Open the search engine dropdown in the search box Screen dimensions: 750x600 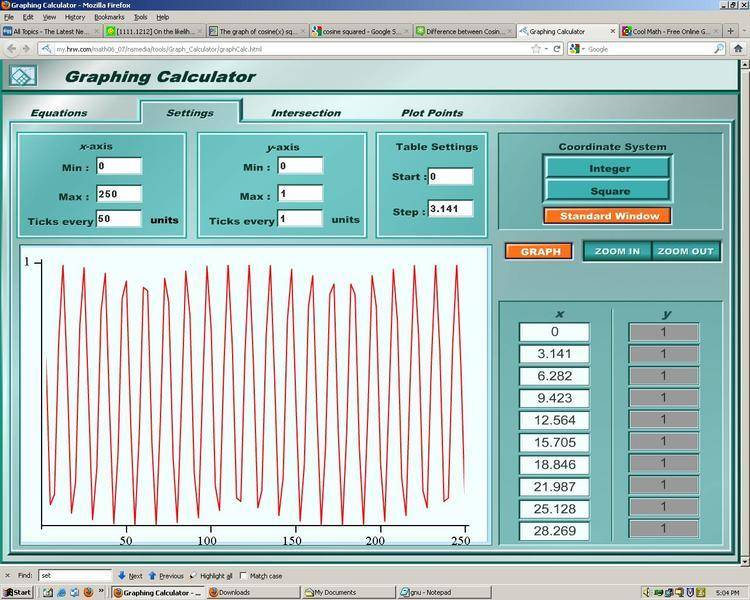click(577, 48)
